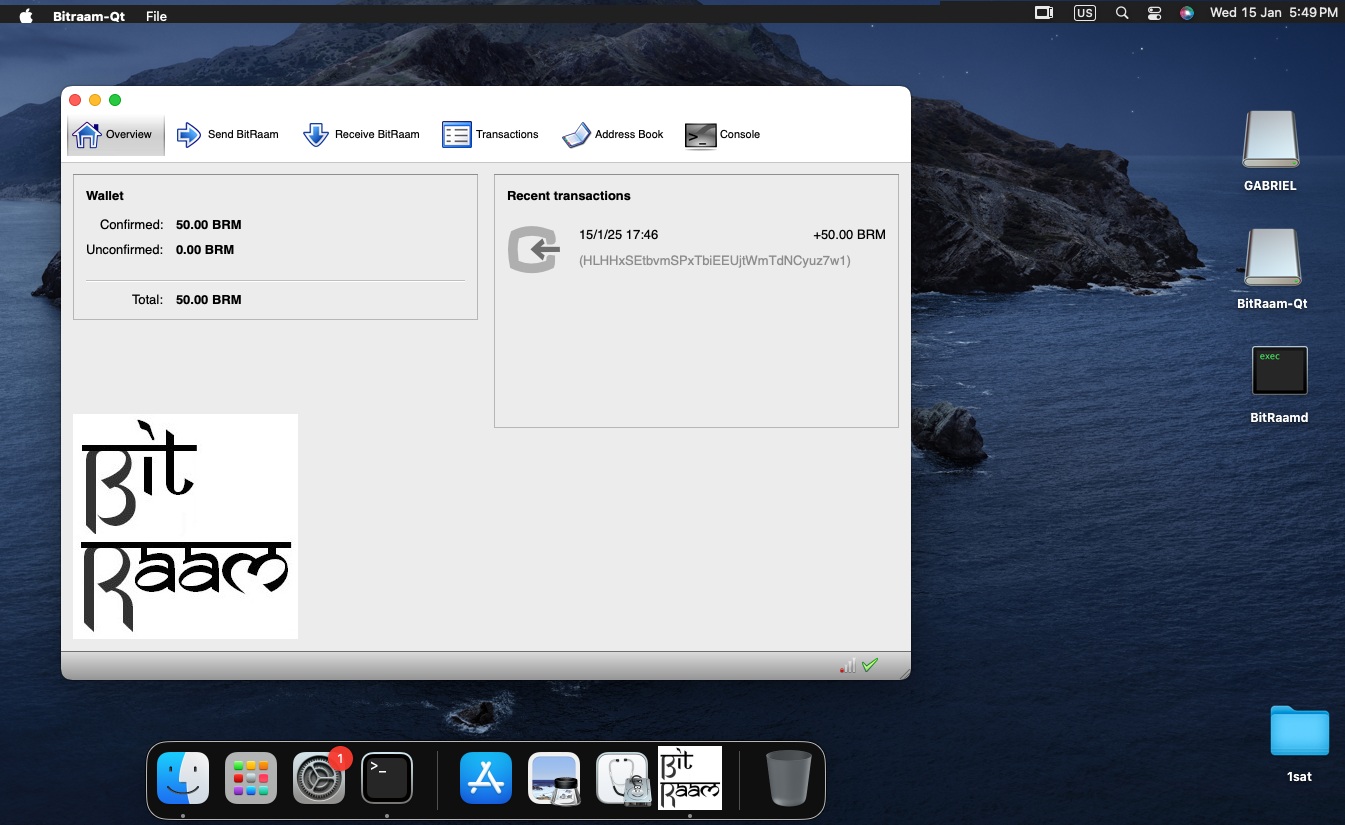Open Finder from the Dock
1345x825 pixels.
click(183, 778)
